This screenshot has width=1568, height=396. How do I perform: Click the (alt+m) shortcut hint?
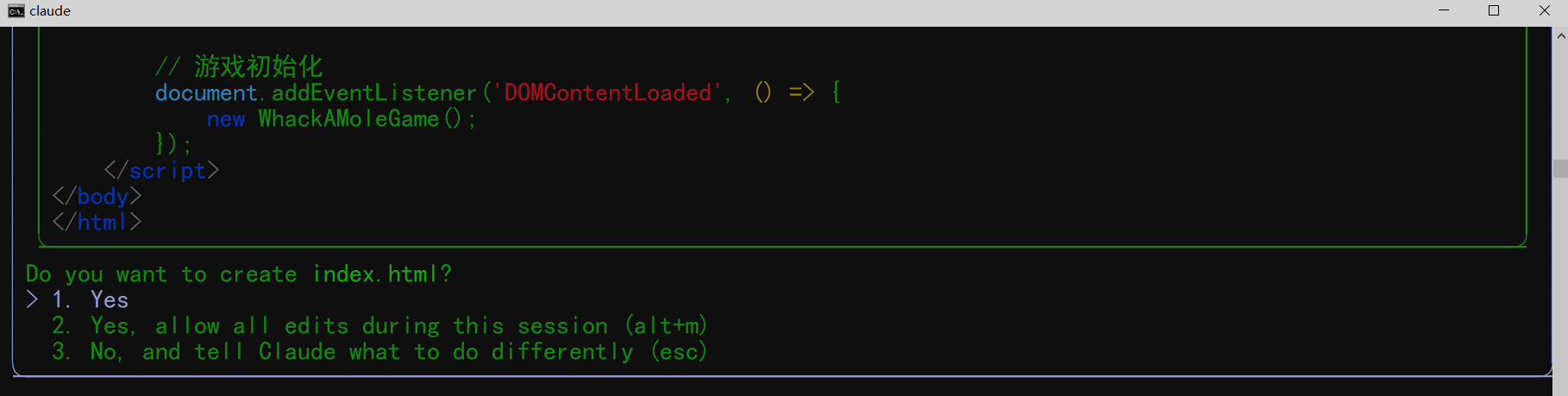(x=667, y=326)
